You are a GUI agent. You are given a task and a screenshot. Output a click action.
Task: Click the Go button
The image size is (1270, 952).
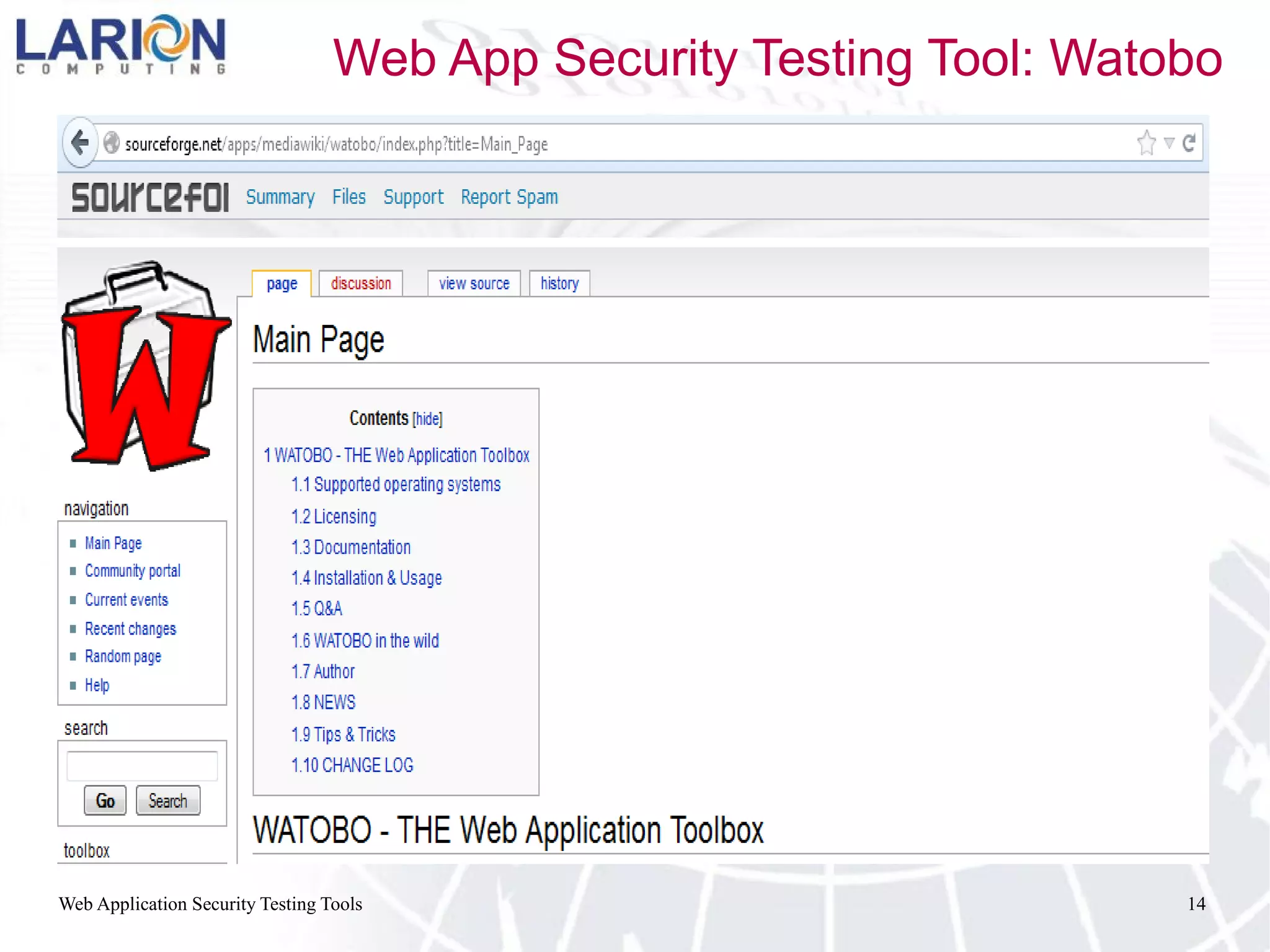point(105,801)
